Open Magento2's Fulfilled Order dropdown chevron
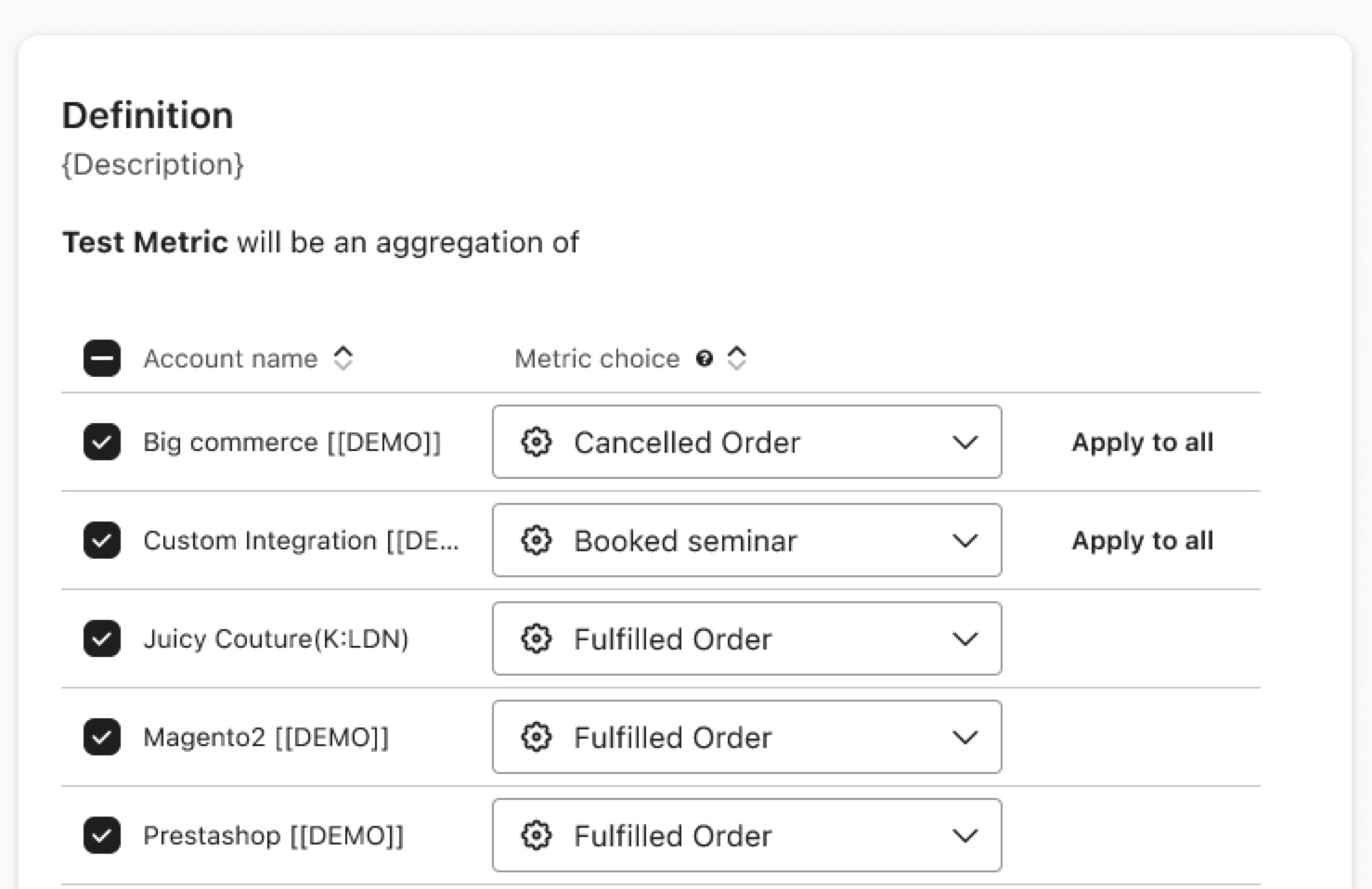1372x889 pixels. pos(965,737)
